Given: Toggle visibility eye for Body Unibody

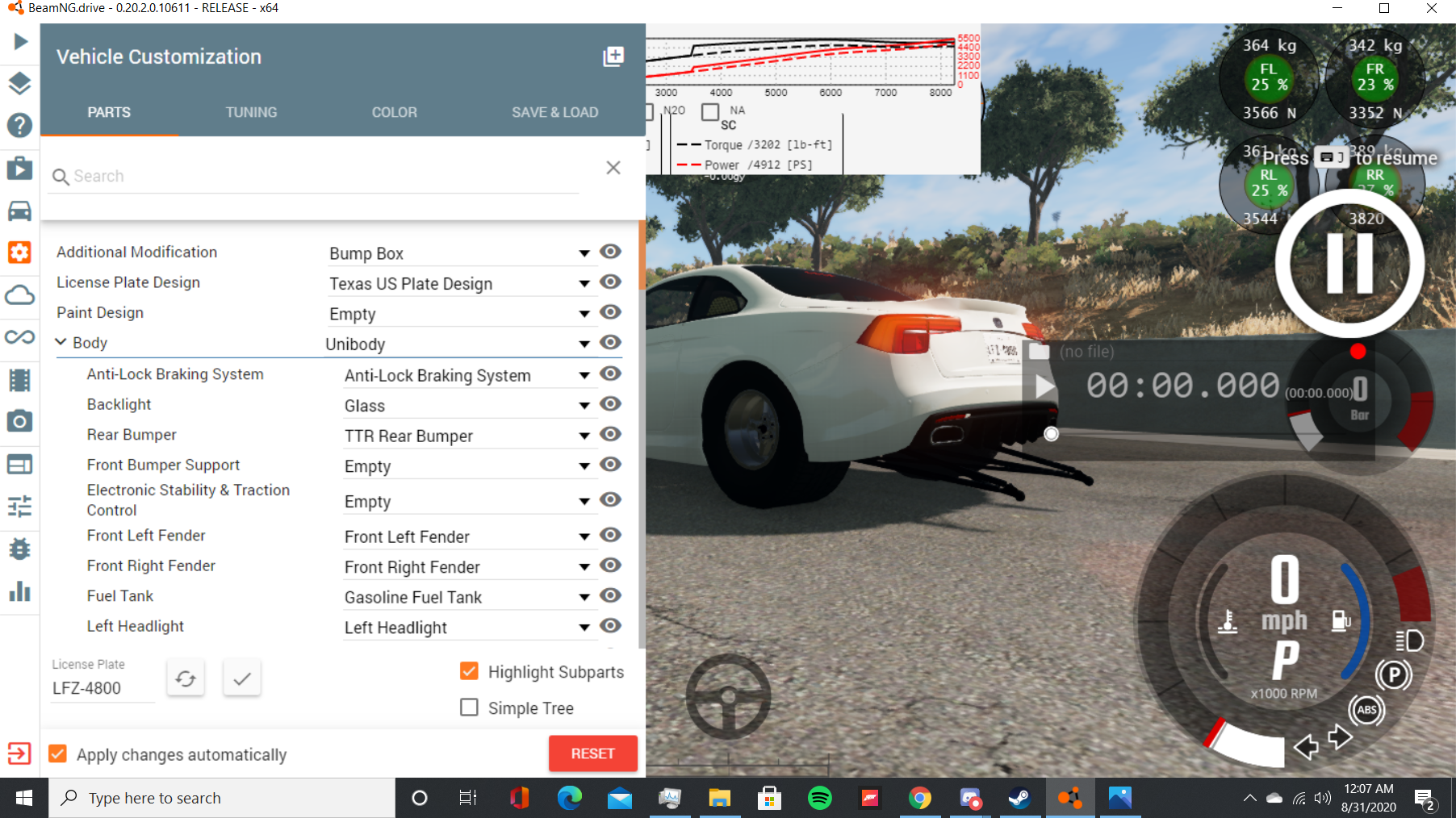Looking at the screenshot, I should (610, 342).
